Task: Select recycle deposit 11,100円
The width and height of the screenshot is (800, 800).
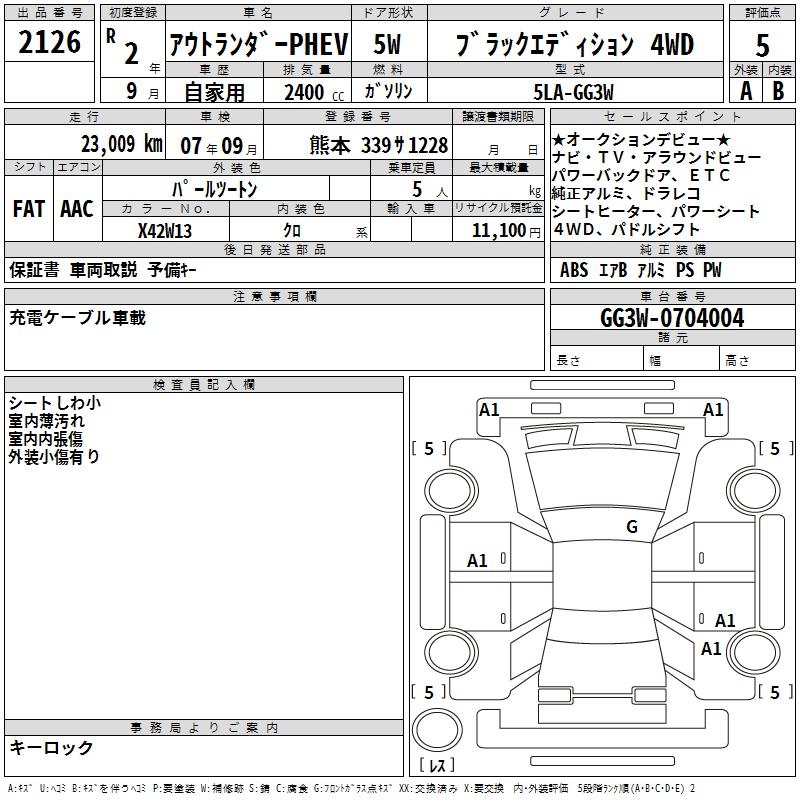Action: (x=506, y=231)
